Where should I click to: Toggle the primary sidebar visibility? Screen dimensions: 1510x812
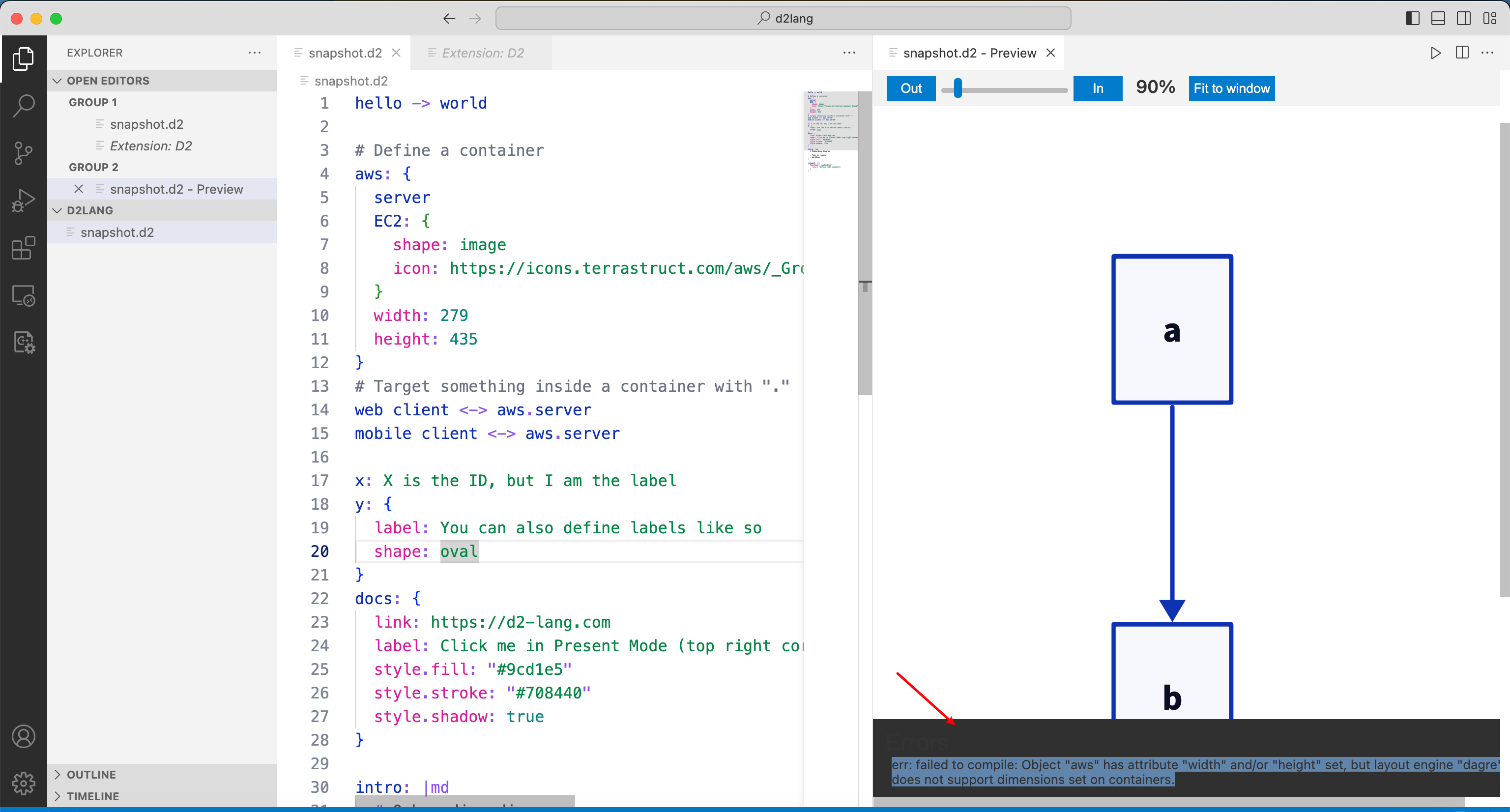click(x=1412, y=18)
